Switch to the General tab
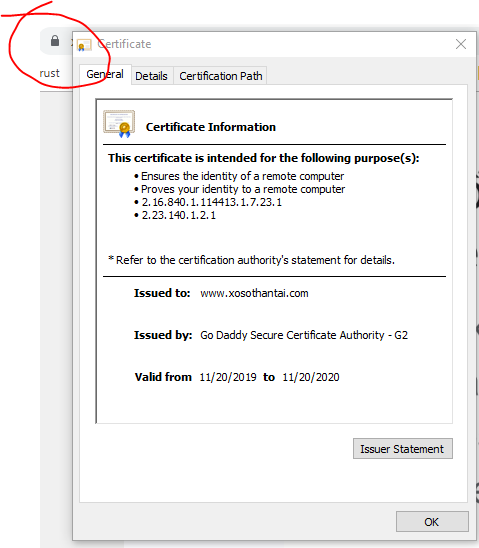 click(105, 74)
